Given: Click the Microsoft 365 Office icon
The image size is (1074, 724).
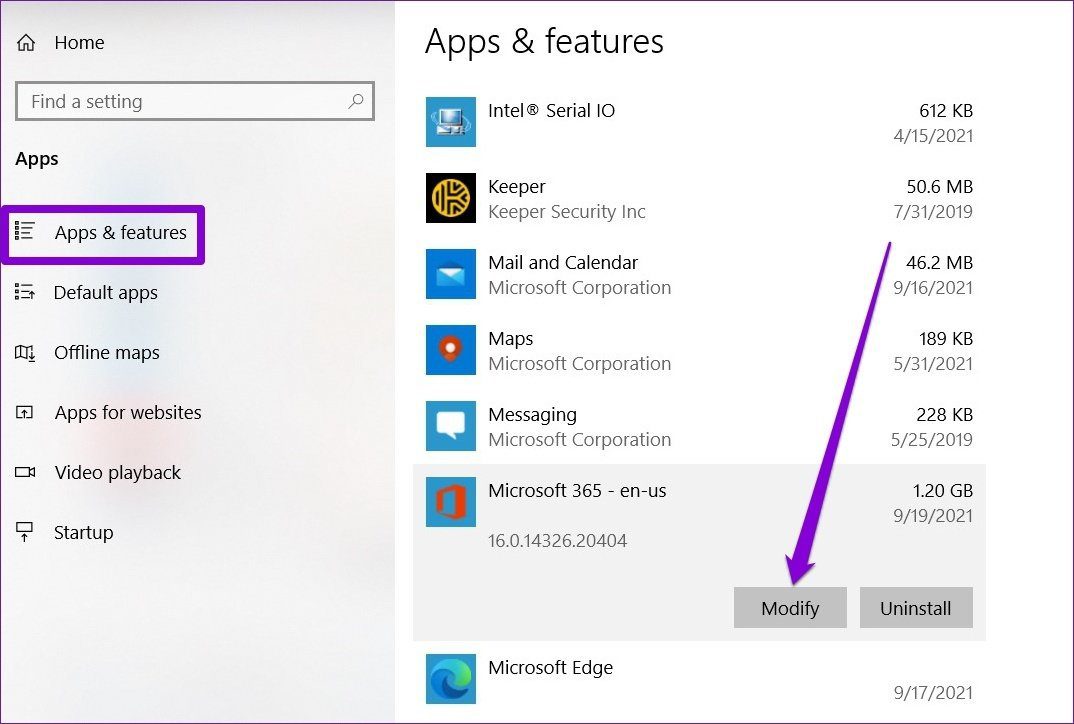Looking at the screenshot, I should (451, 502).
